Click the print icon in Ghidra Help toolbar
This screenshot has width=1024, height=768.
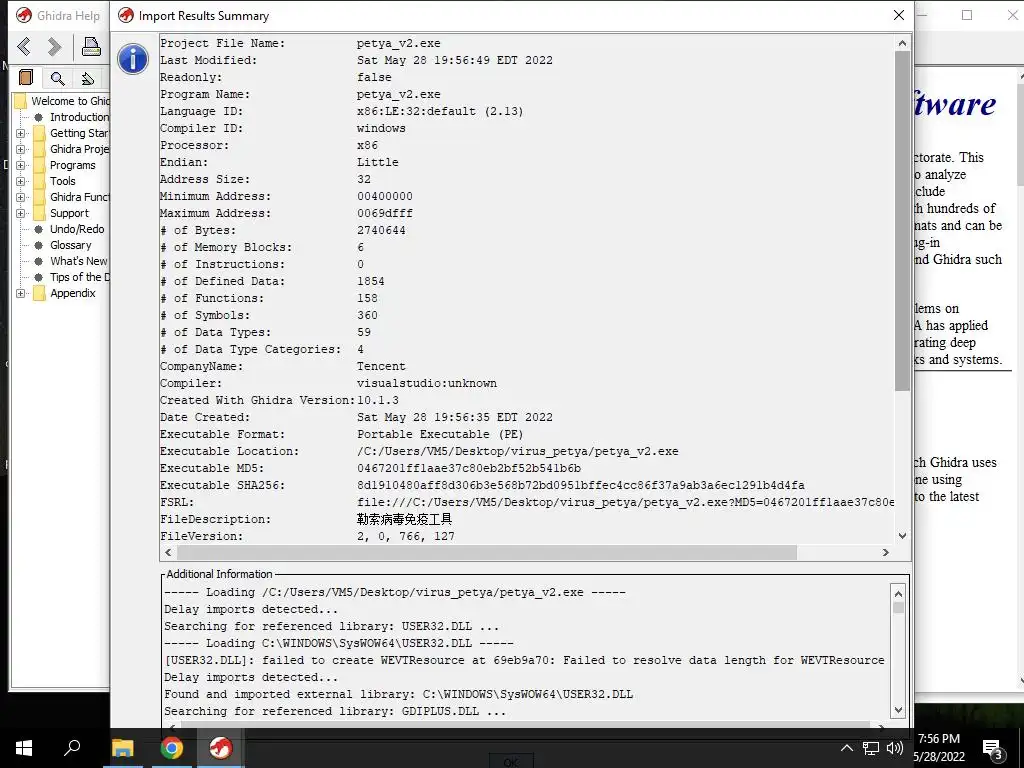tap(91, 46)
